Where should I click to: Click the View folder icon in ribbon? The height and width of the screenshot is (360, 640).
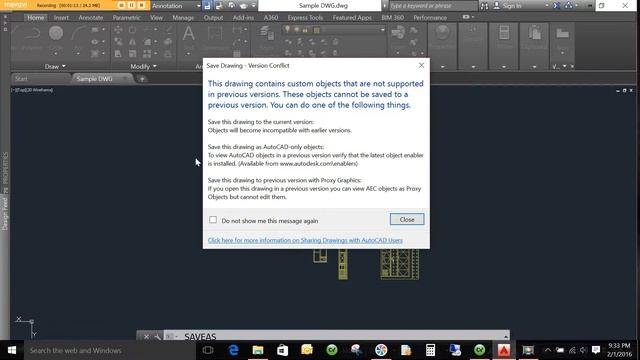pos(562,33)
